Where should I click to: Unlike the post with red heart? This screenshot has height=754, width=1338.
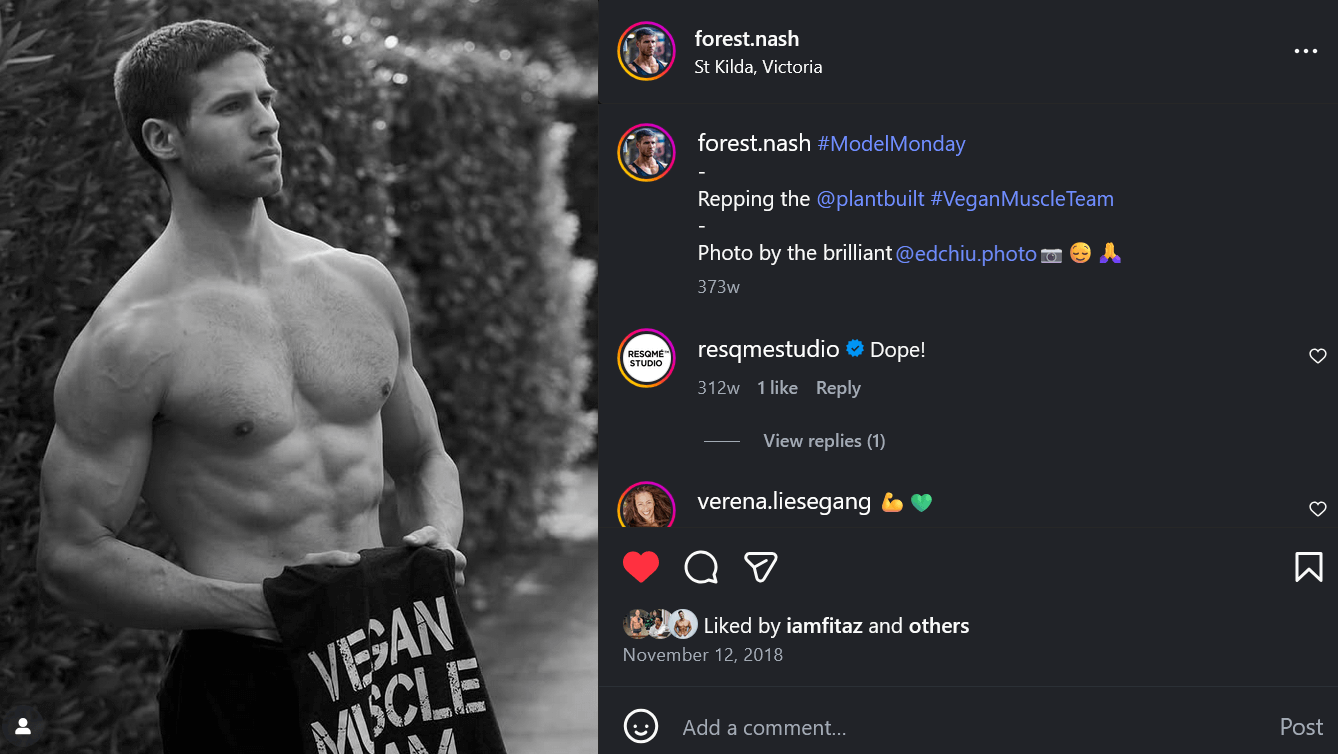pyautogui.click(x=641, y=567)
